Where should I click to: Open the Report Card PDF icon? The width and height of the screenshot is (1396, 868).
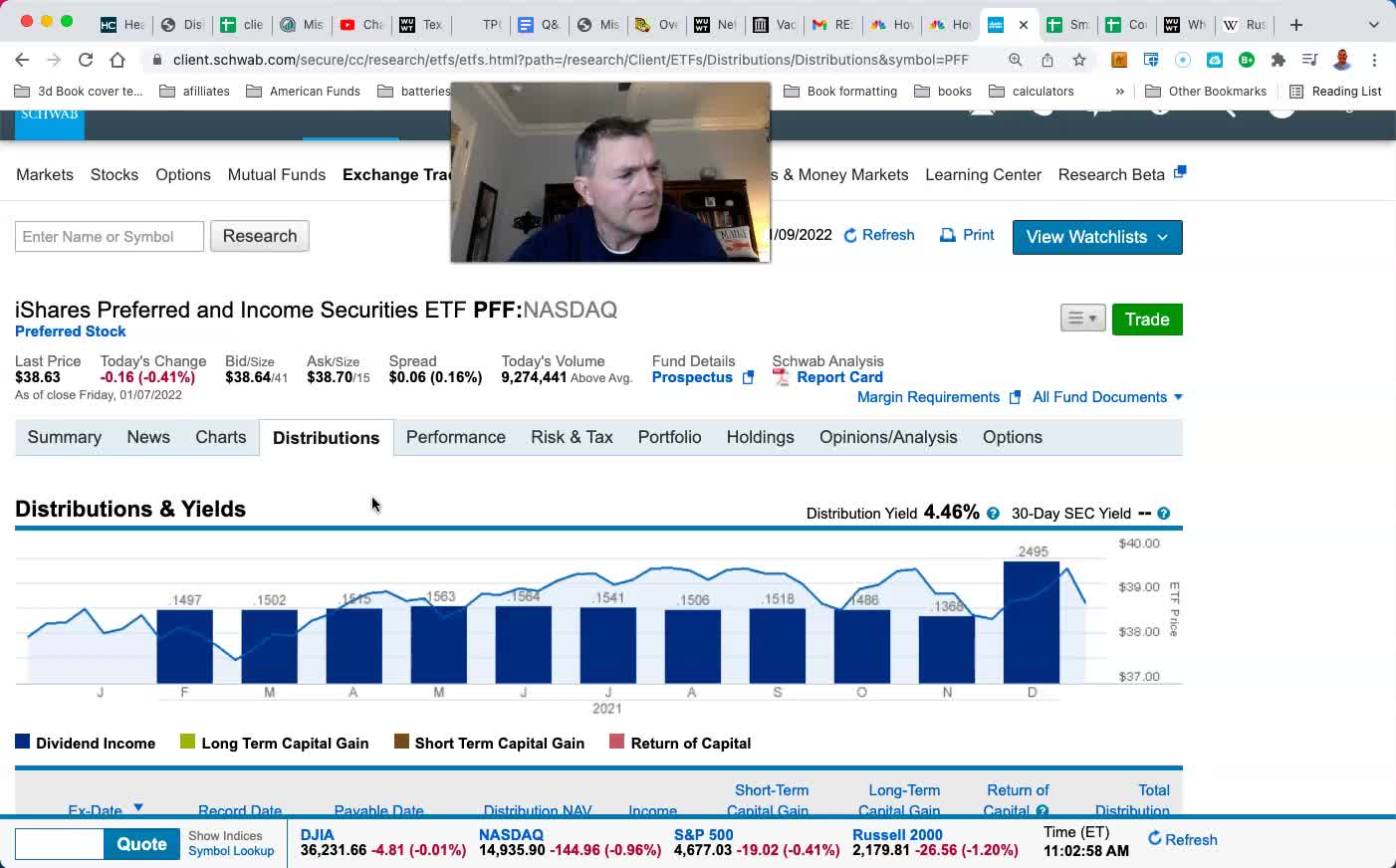pyautogui.click(x=781, y=377)
